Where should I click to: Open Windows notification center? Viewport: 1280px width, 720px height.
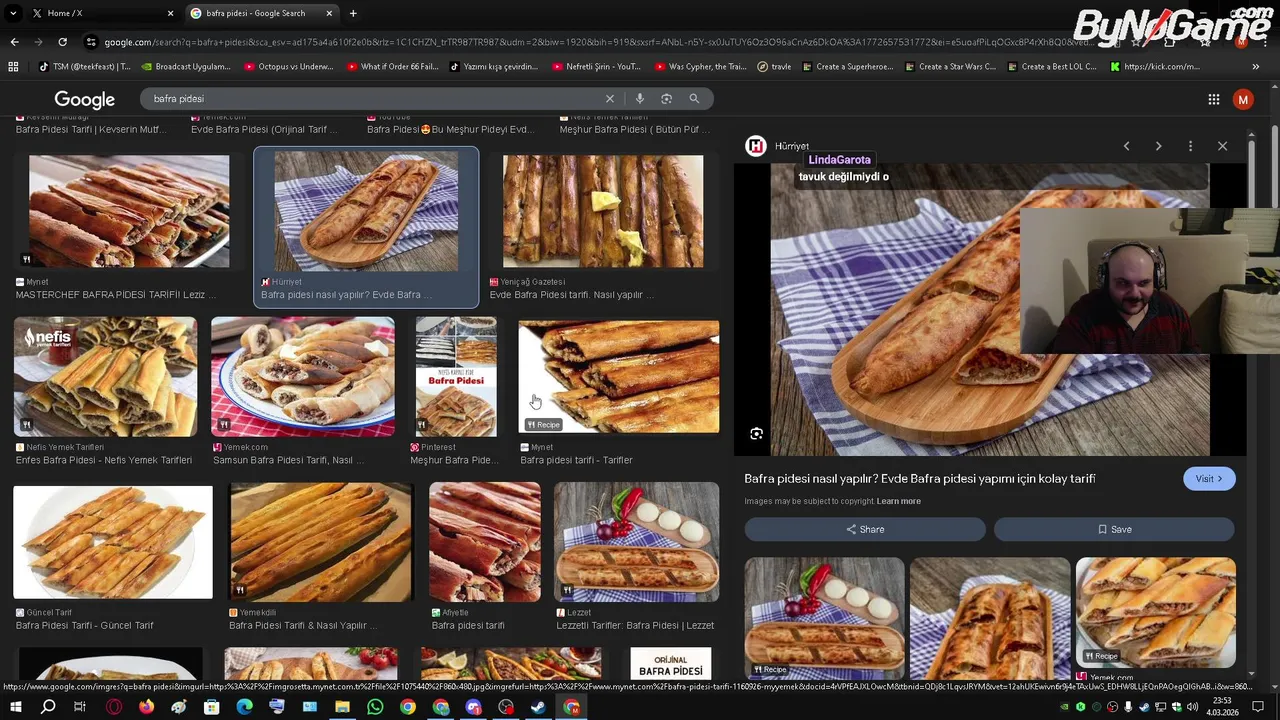[x=1258, y=707]
